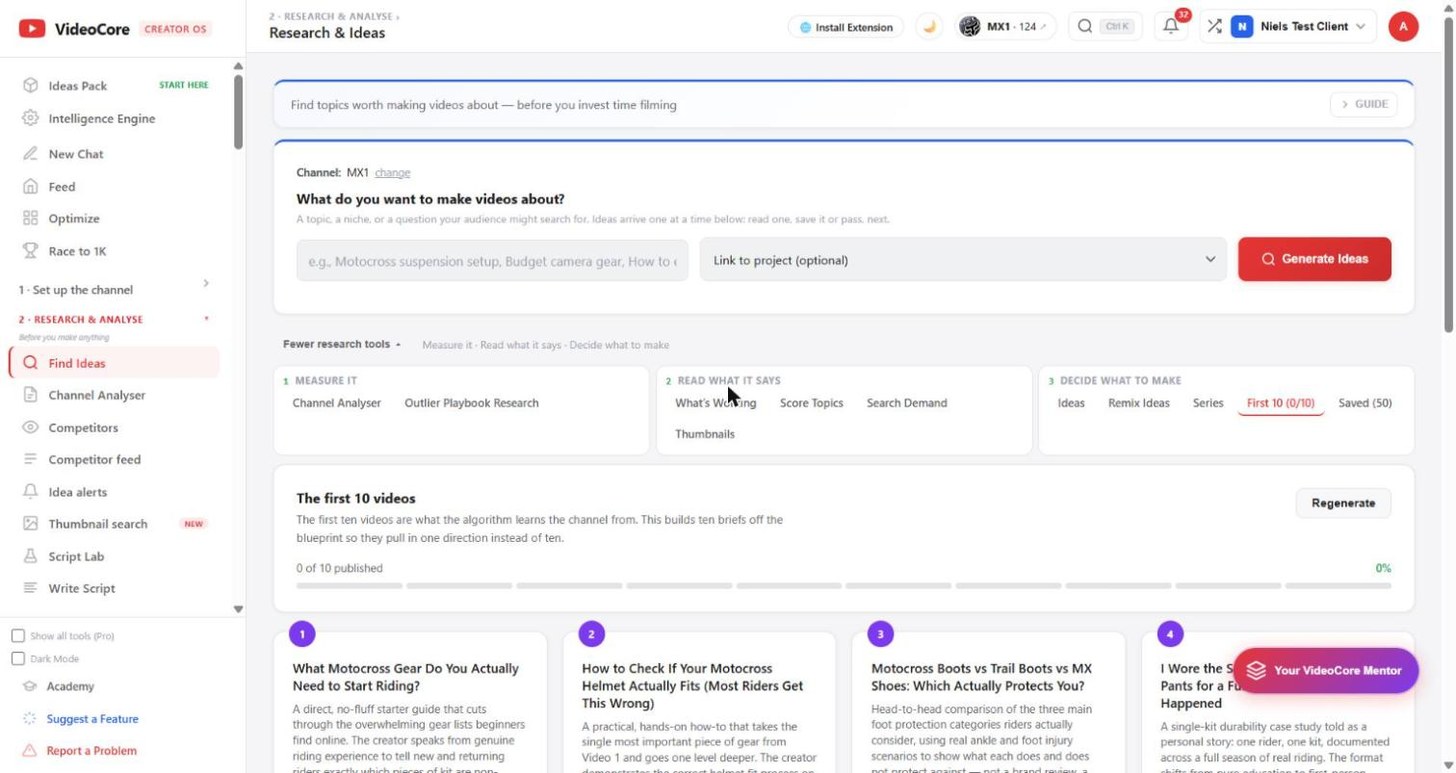Click the VideoCore logo icon
Viewport: 1456px width, 773px height.
(32, 29)
